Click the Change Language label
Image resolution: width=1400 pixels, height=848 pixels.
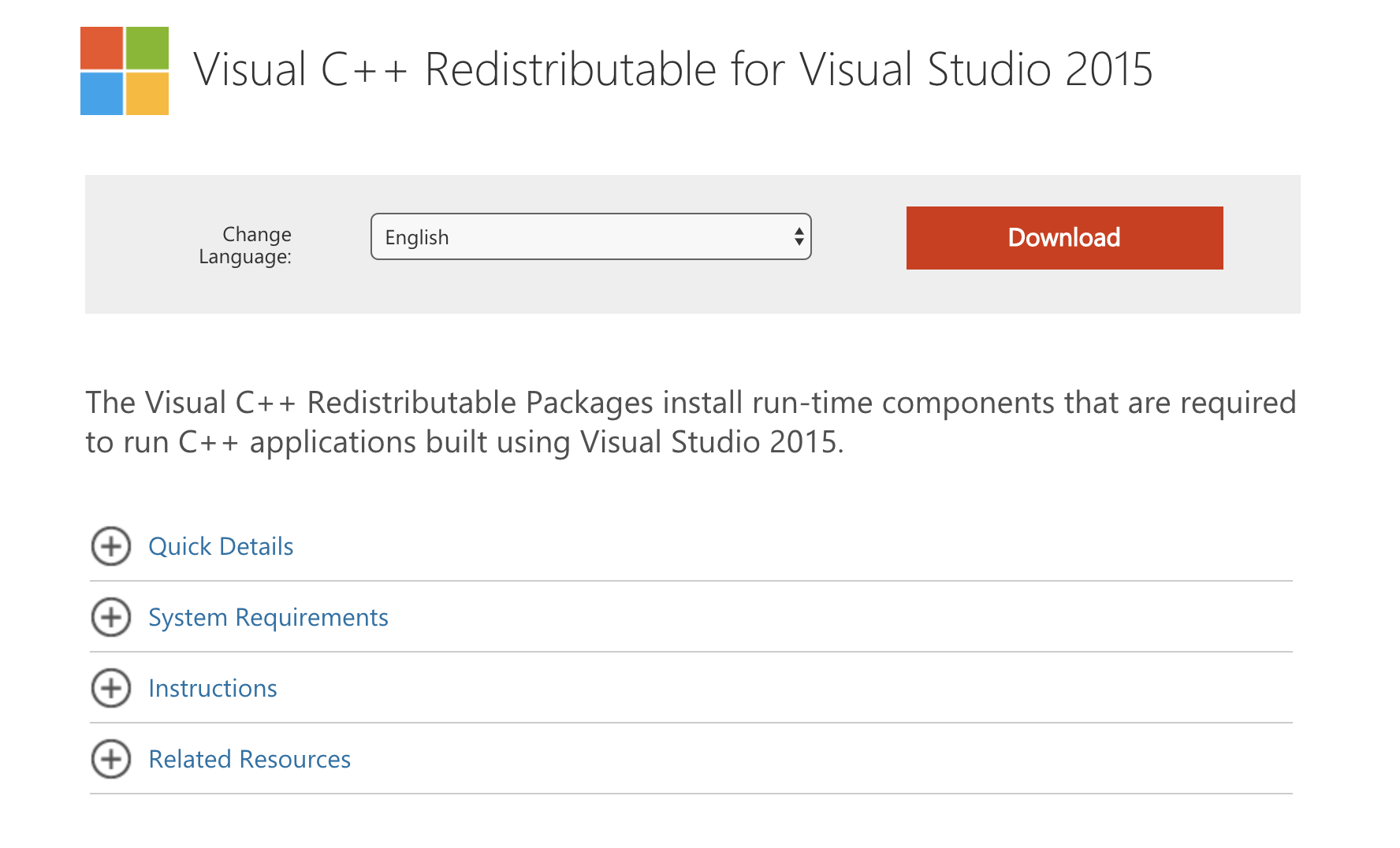(245, 245)
